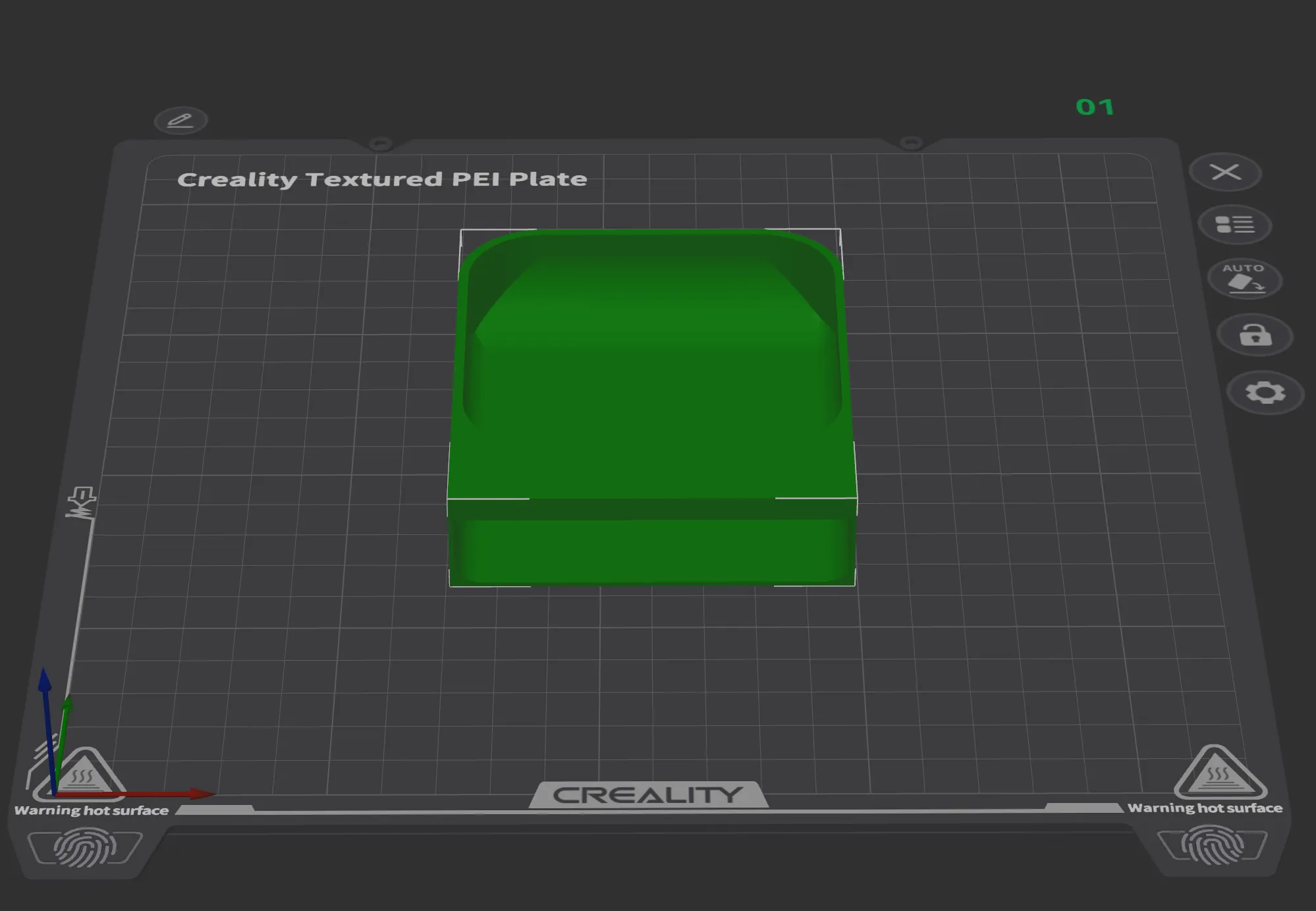Viewport: 1316px width, 911px height.
Task: Click the AUTO orient icon
Action: point(1244,279)
